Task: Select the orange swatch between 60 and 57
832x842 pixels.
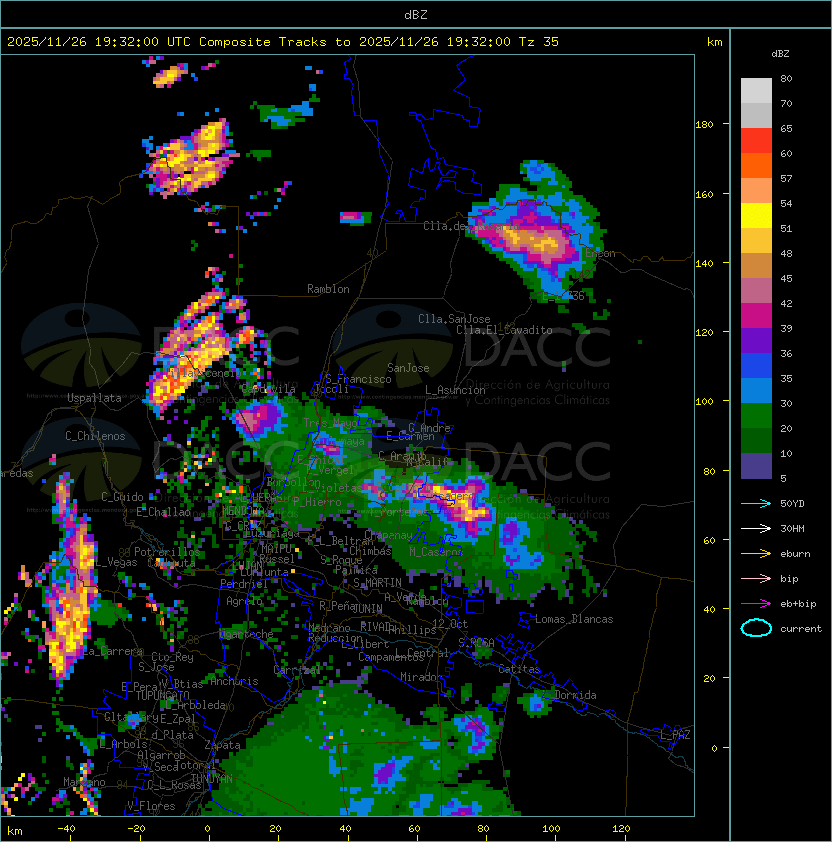Action: [x=756, y=165]
